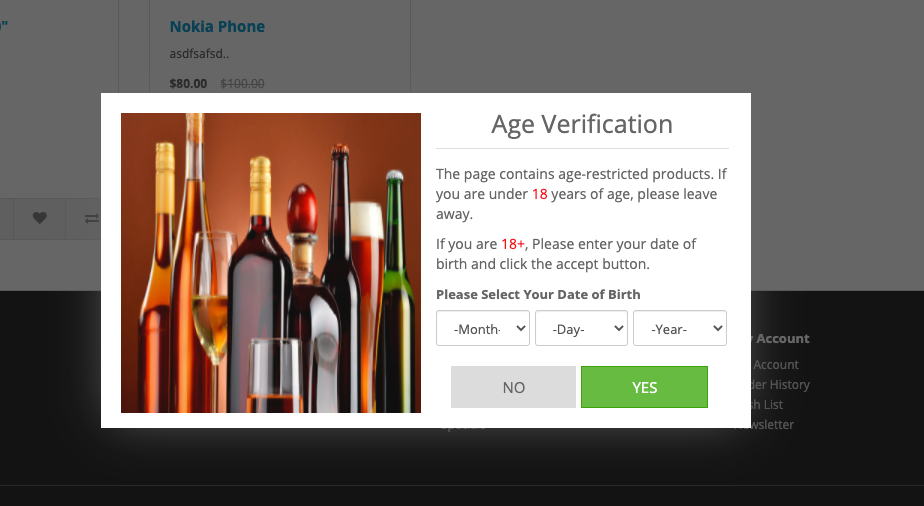Image resolution: width=924 pixels, height=506 pixels.
Task: Click the red 18+ text
Action: [513, 244]
